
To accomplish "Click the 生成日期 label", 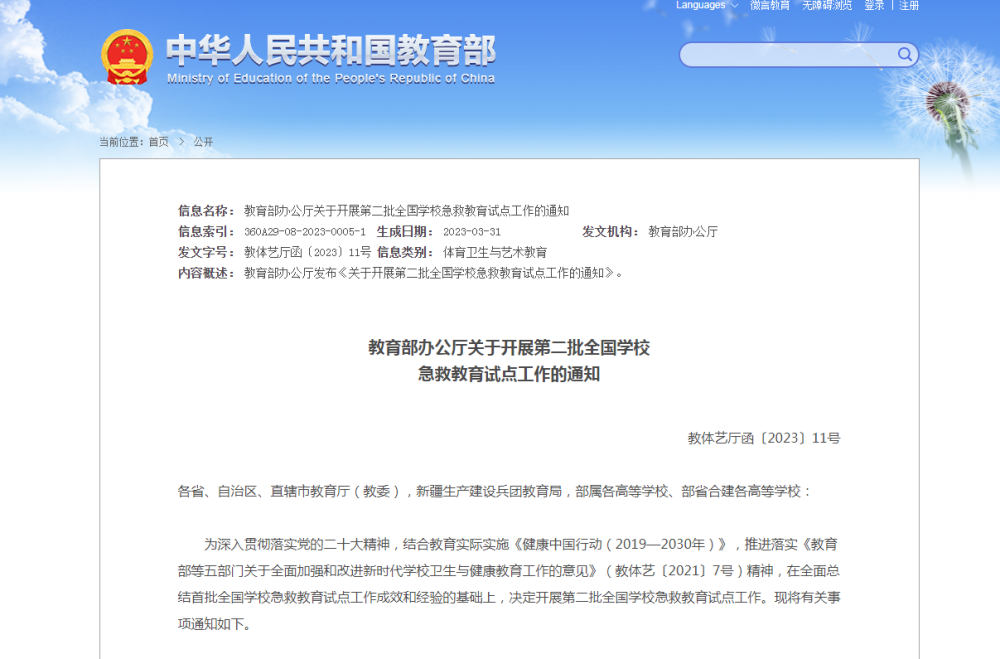I will coord(405,232).
